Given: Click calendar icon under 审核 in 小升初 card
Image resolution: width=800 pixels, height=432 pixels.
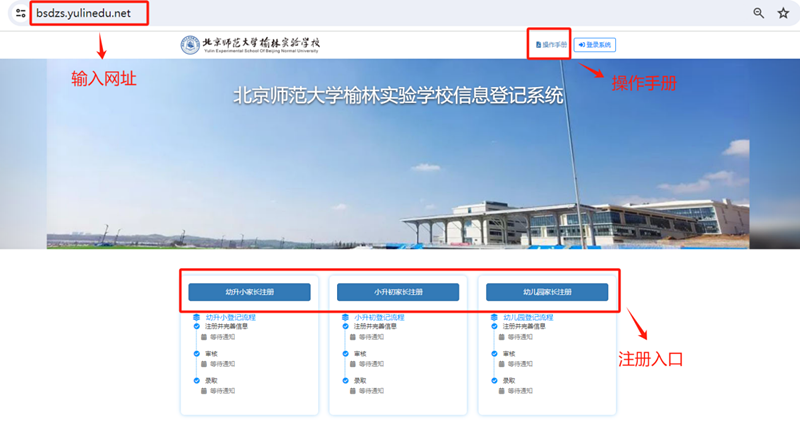Looking at the screenshot, I should (353, 364).
